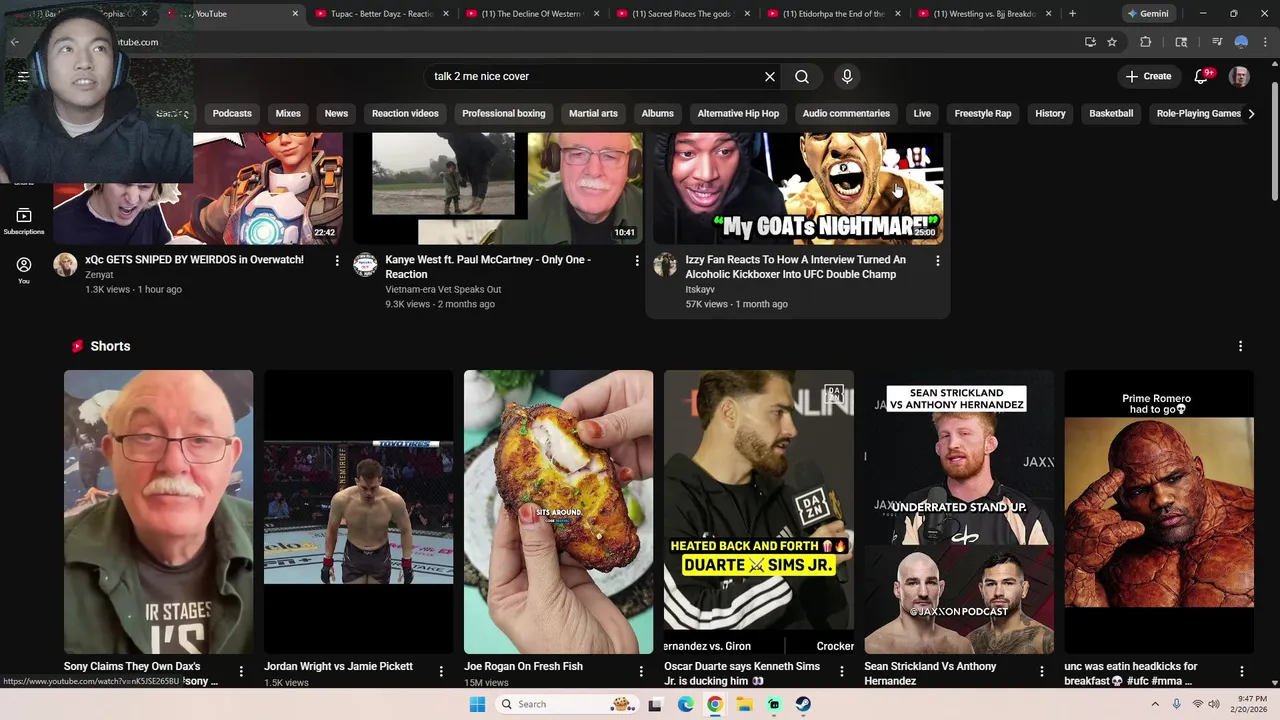1280x720 pixels.
Task: Launch Steam from the taskbar
Action: tap(803, 704)
